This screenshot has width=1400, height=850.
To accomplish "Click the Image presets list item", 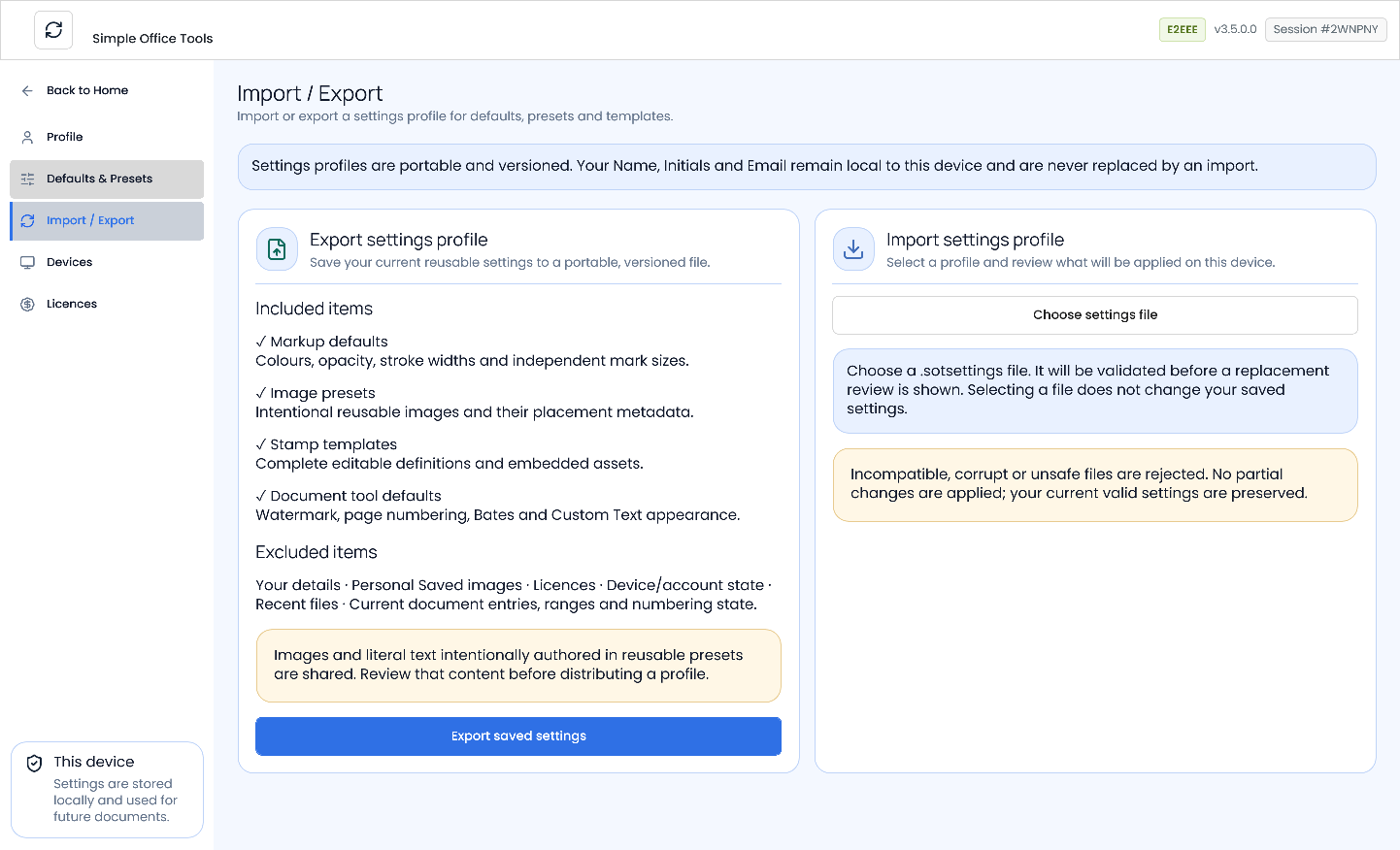I will [475, 403].
